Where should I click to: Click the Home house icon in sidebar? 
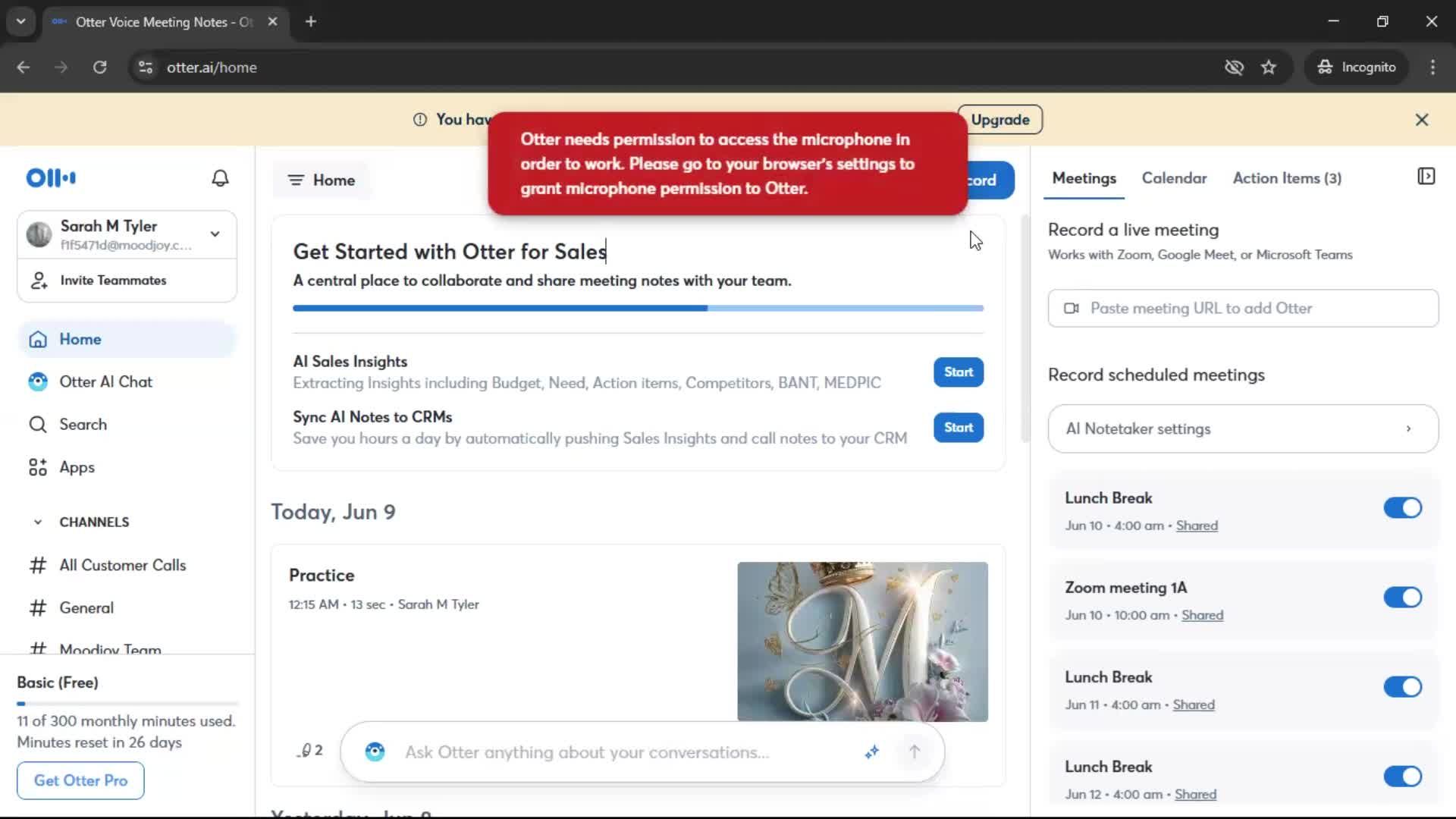pyautogui.click(x=38, y=340)
